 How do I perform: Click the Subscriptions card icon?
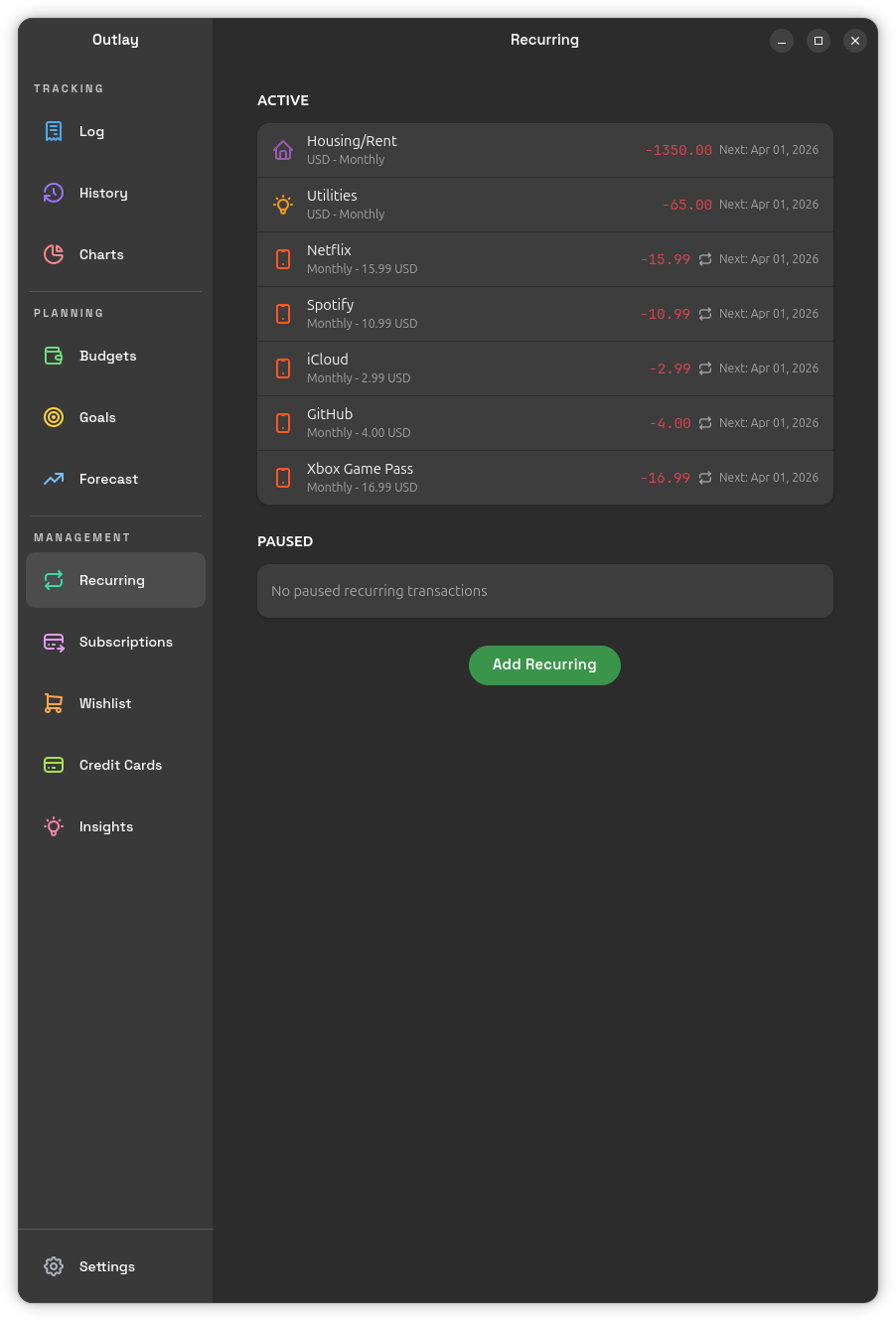[54, 642]
